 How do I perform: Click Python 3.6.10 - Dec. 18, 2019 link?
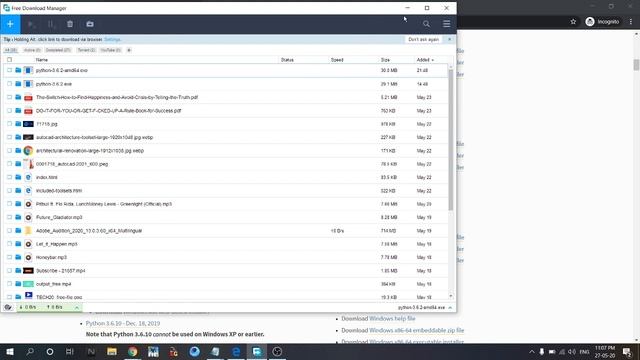(123, 323)
